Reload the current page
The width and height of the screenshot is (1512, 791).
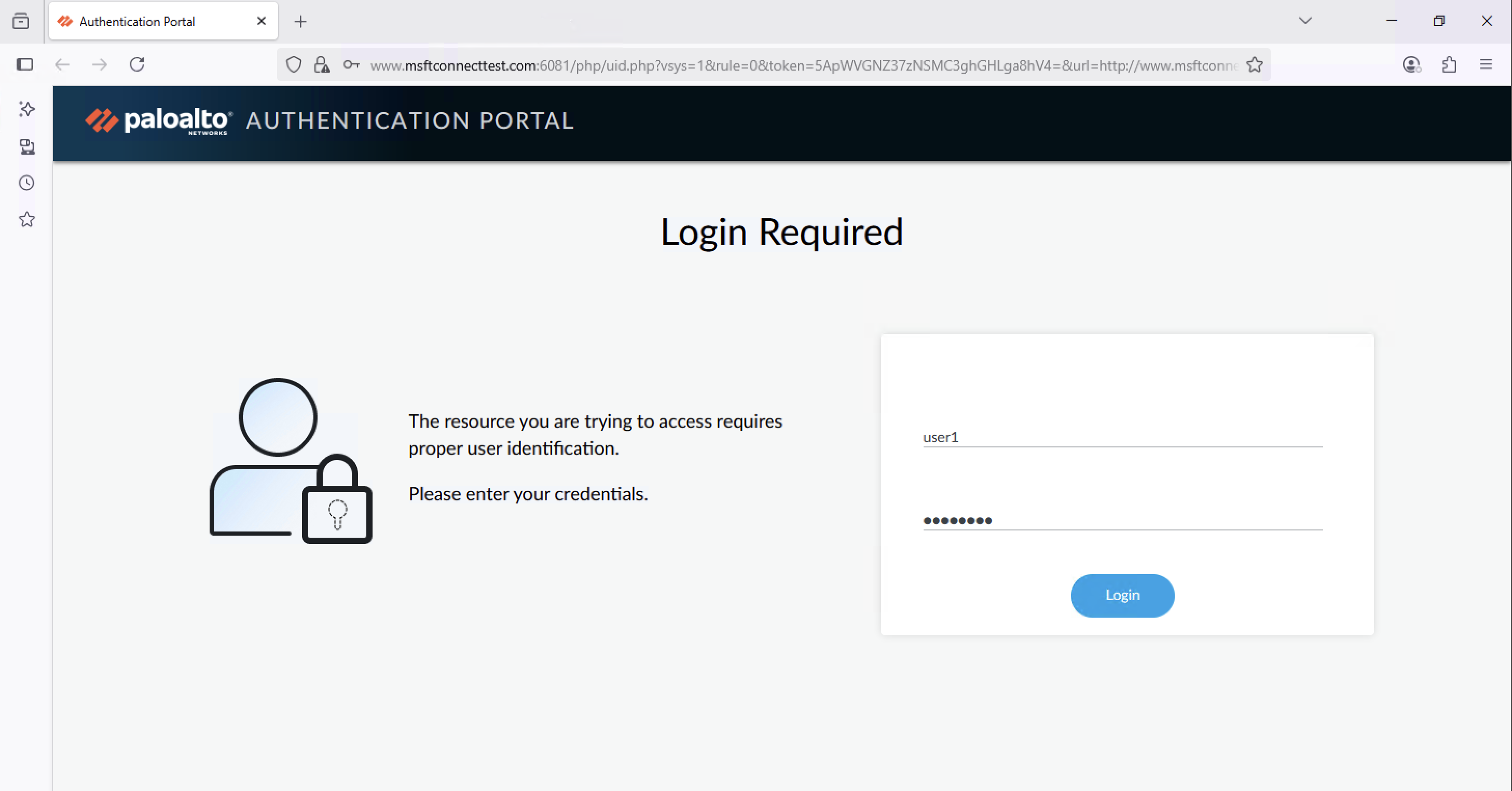pyautogui.click(x=138, y=64)
